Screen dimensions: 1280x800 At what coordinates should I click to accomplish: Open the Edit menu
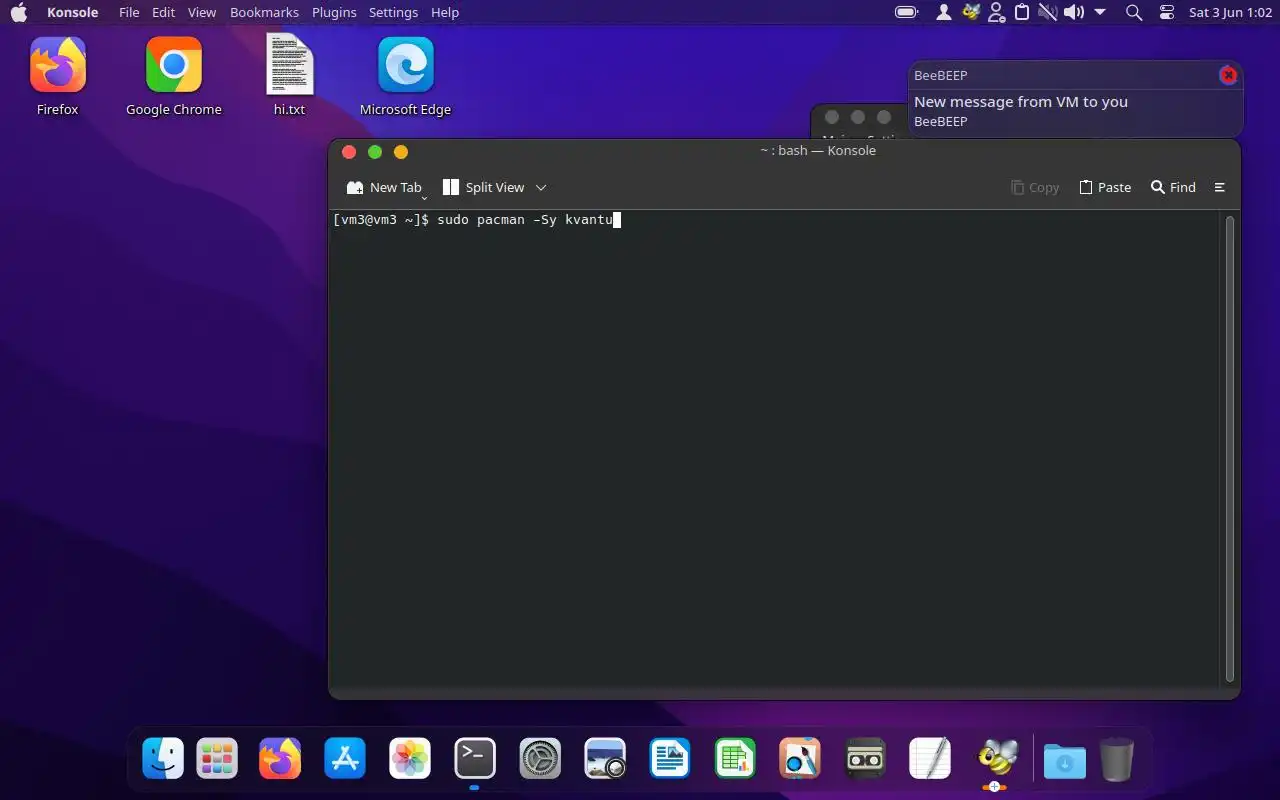163,12
